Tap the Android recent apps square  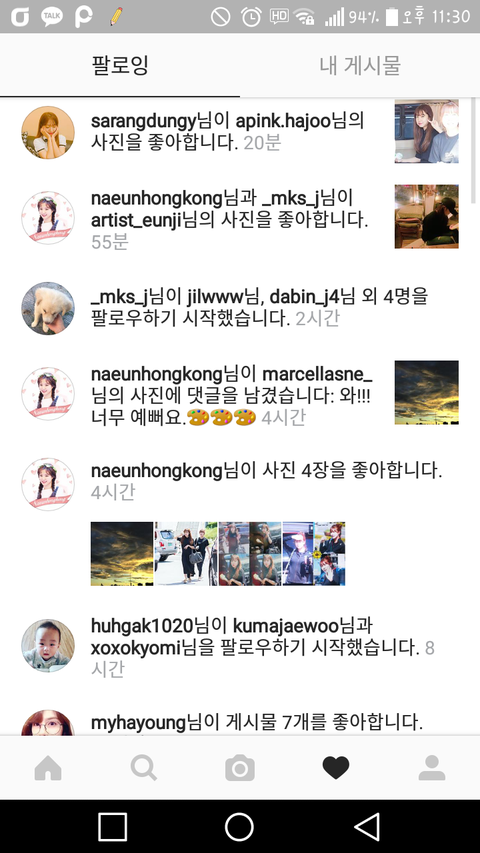113,827
